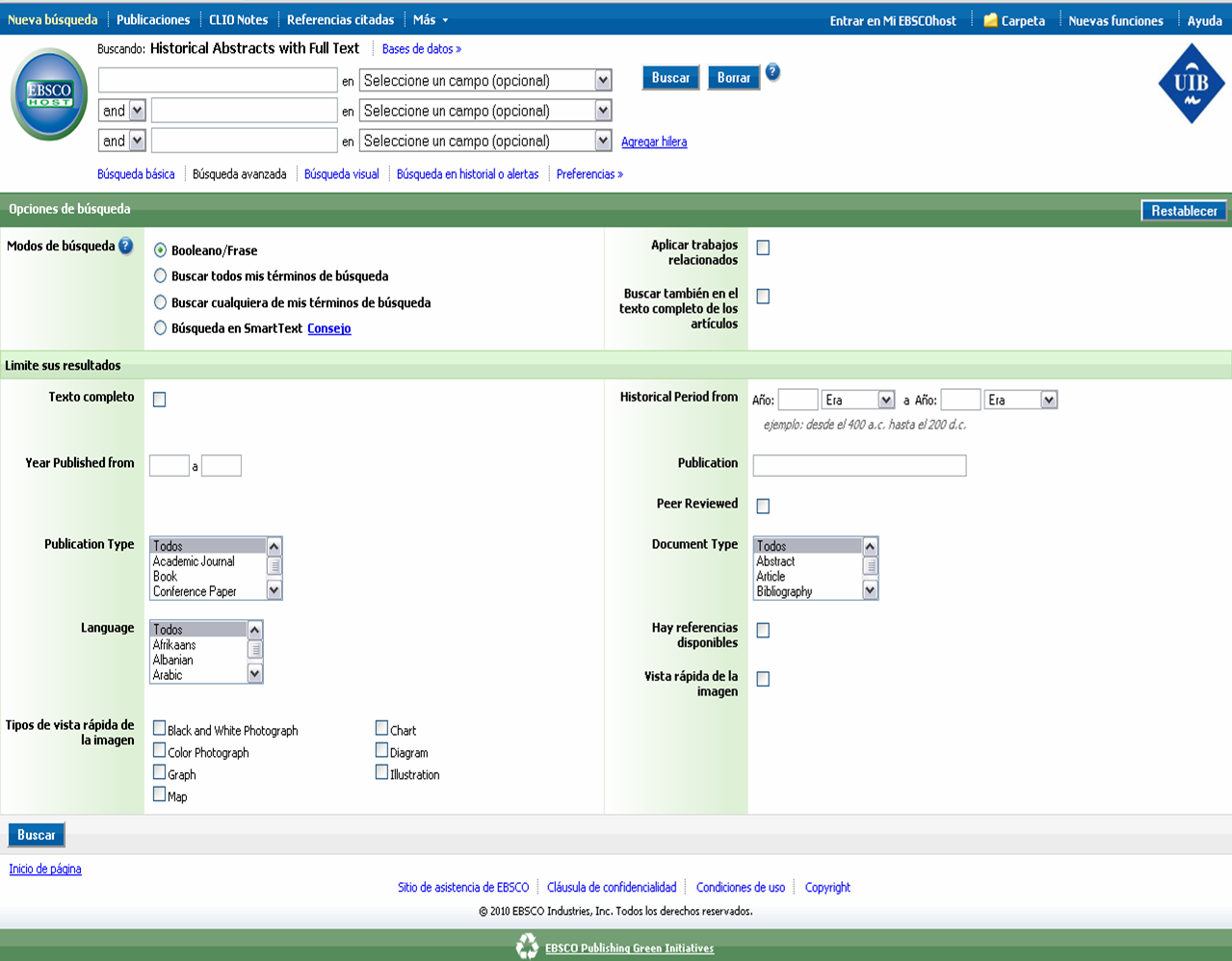Click the EBSCOhost logo

49,95
